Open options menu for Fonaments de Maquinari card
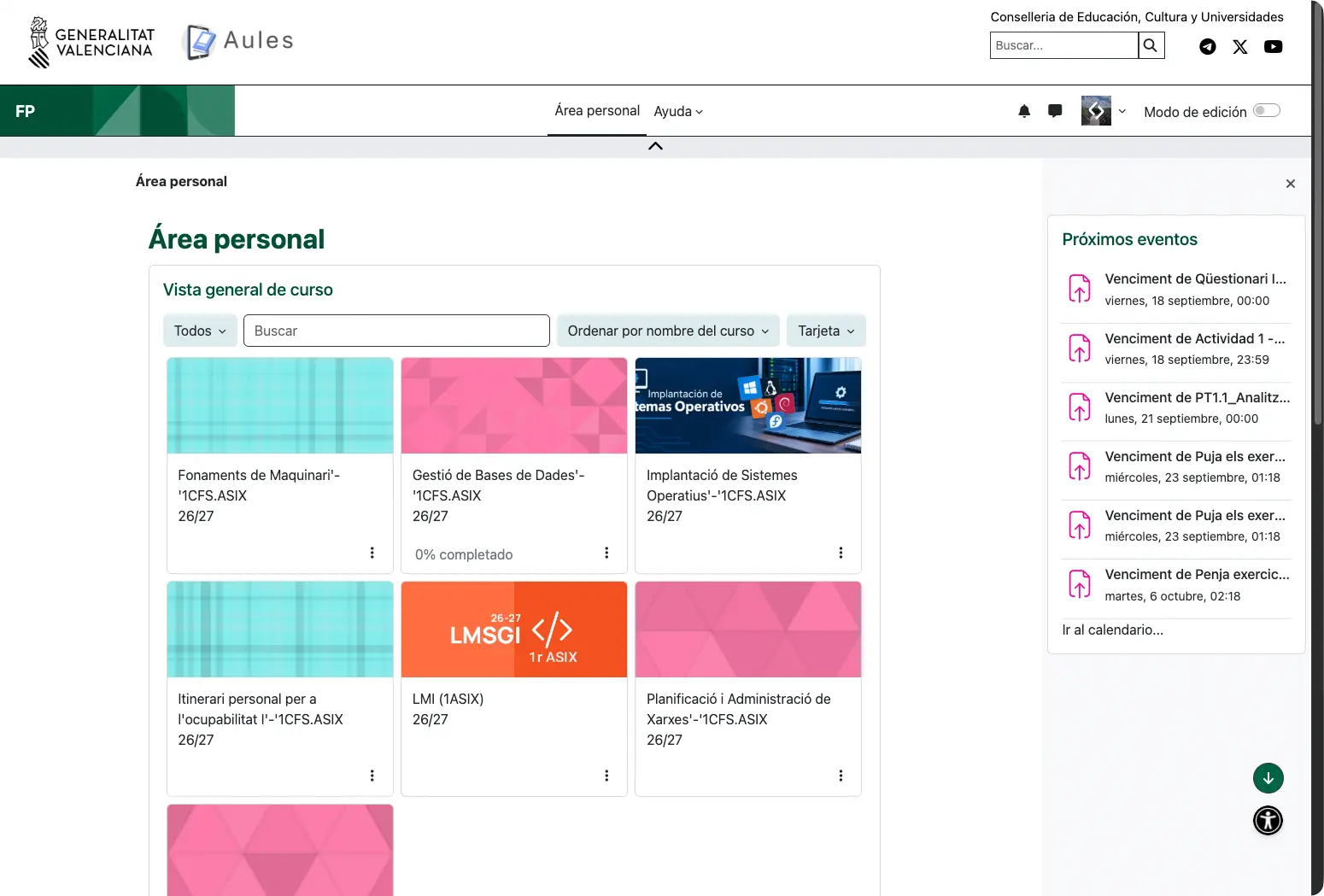 tap(372, 553)
